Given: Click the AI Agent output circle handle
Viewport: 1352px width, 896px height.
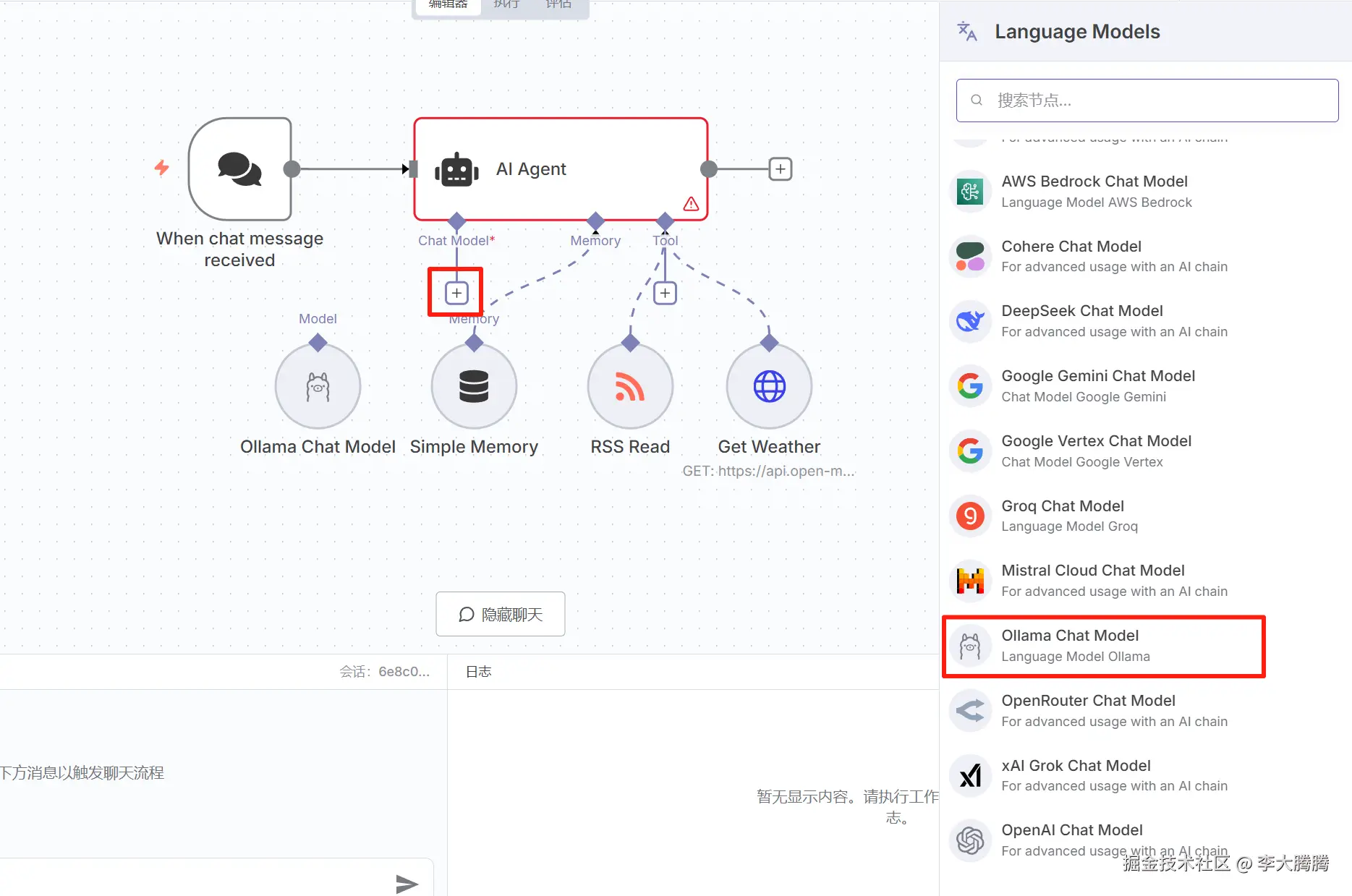Looking at the screenshot, I should coord(709,169).
